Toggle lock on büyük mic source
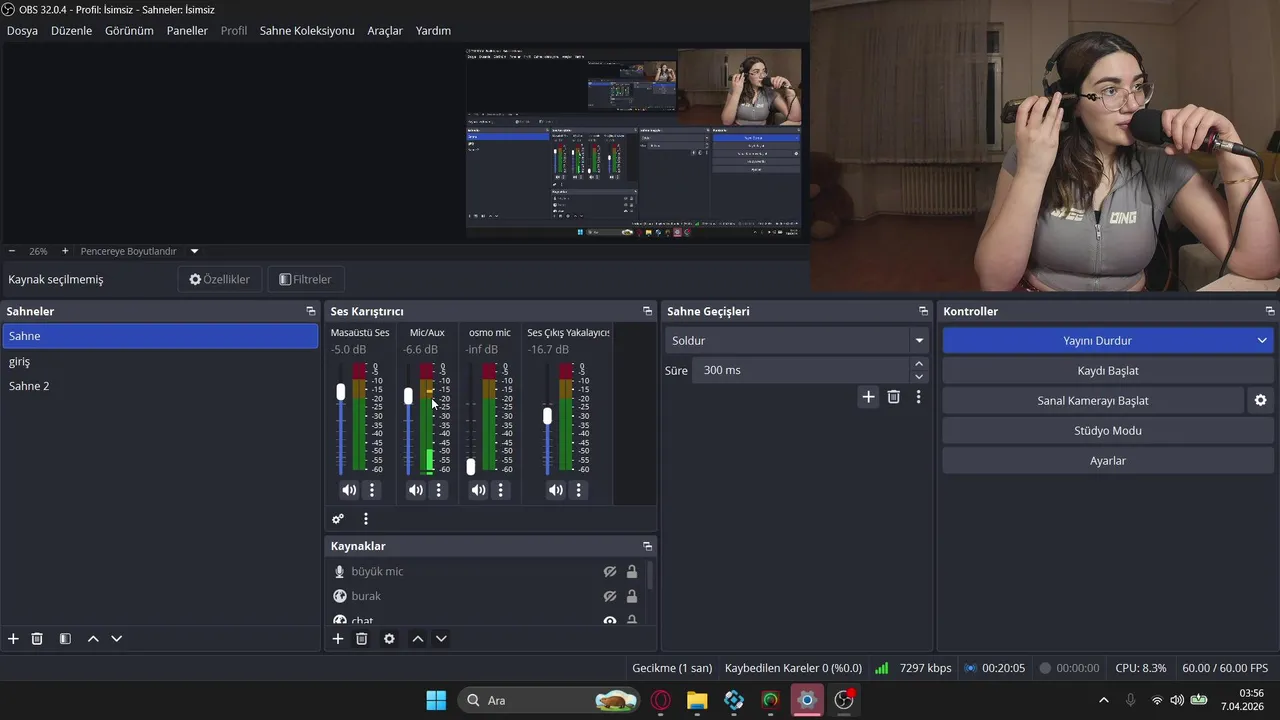This screenshot has width=1280, height=720. pos(632,572)
